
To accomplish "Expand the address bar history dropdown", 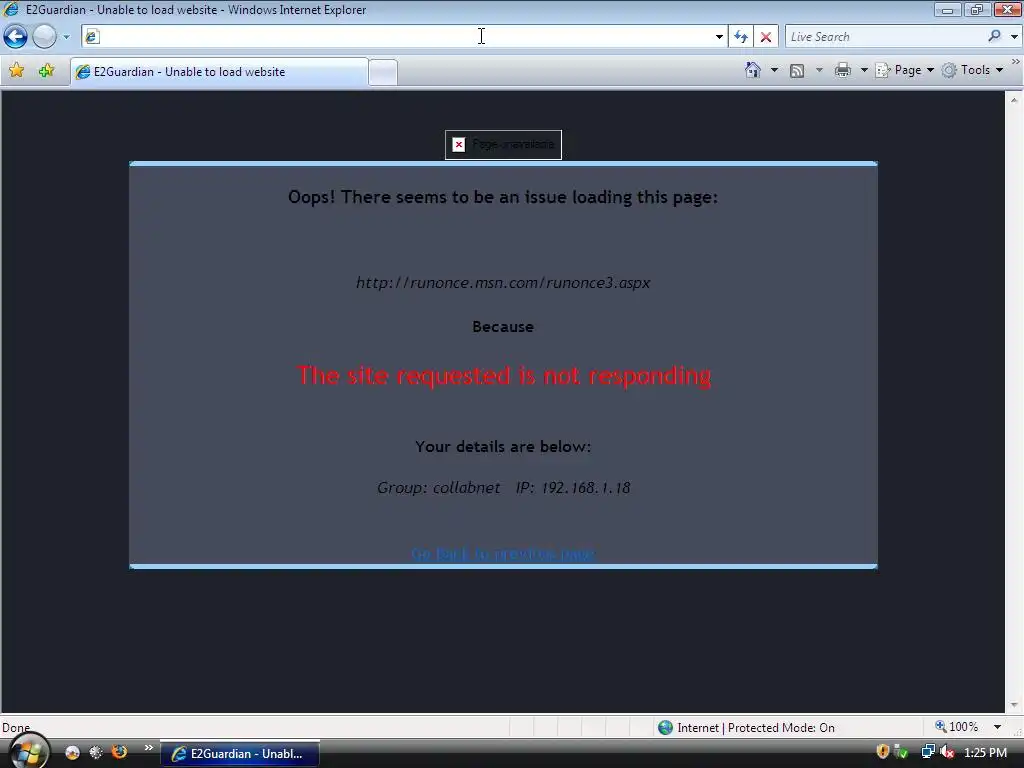I will [719, 37].
